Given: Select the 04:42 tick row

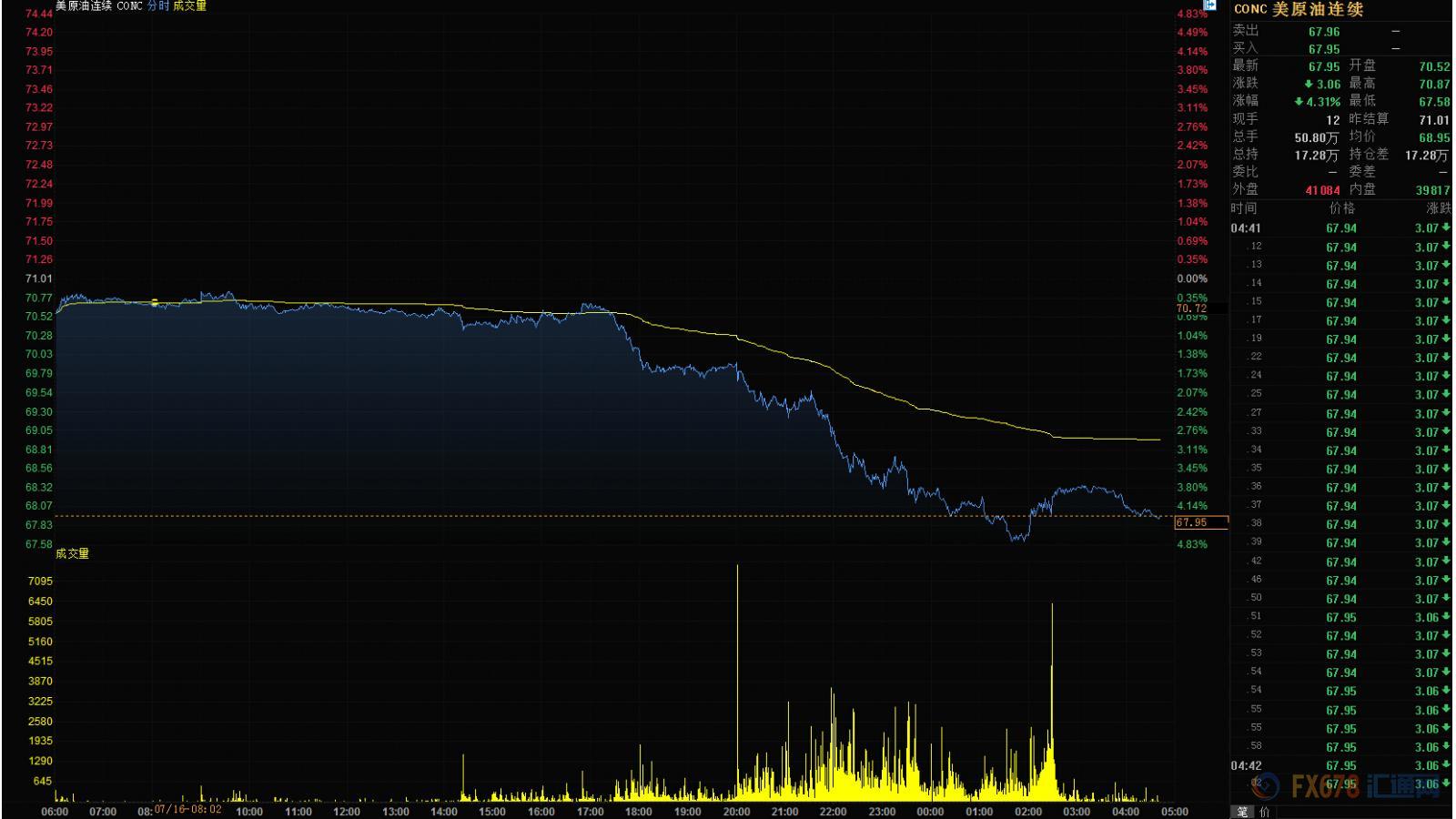Looking at the screenshot, I should 1341,765.
